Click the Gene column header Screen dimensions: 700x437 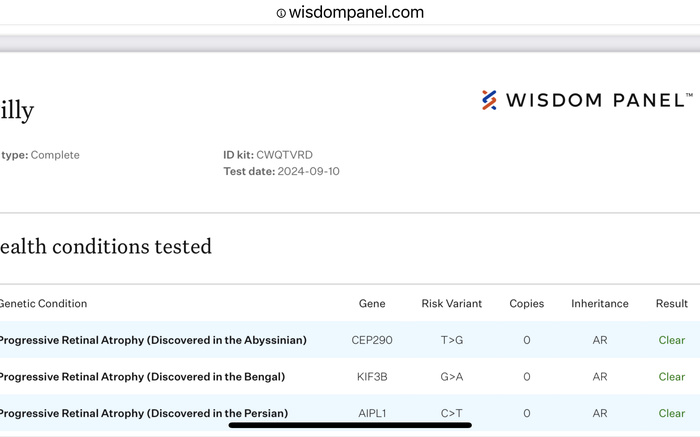(372, 303)
